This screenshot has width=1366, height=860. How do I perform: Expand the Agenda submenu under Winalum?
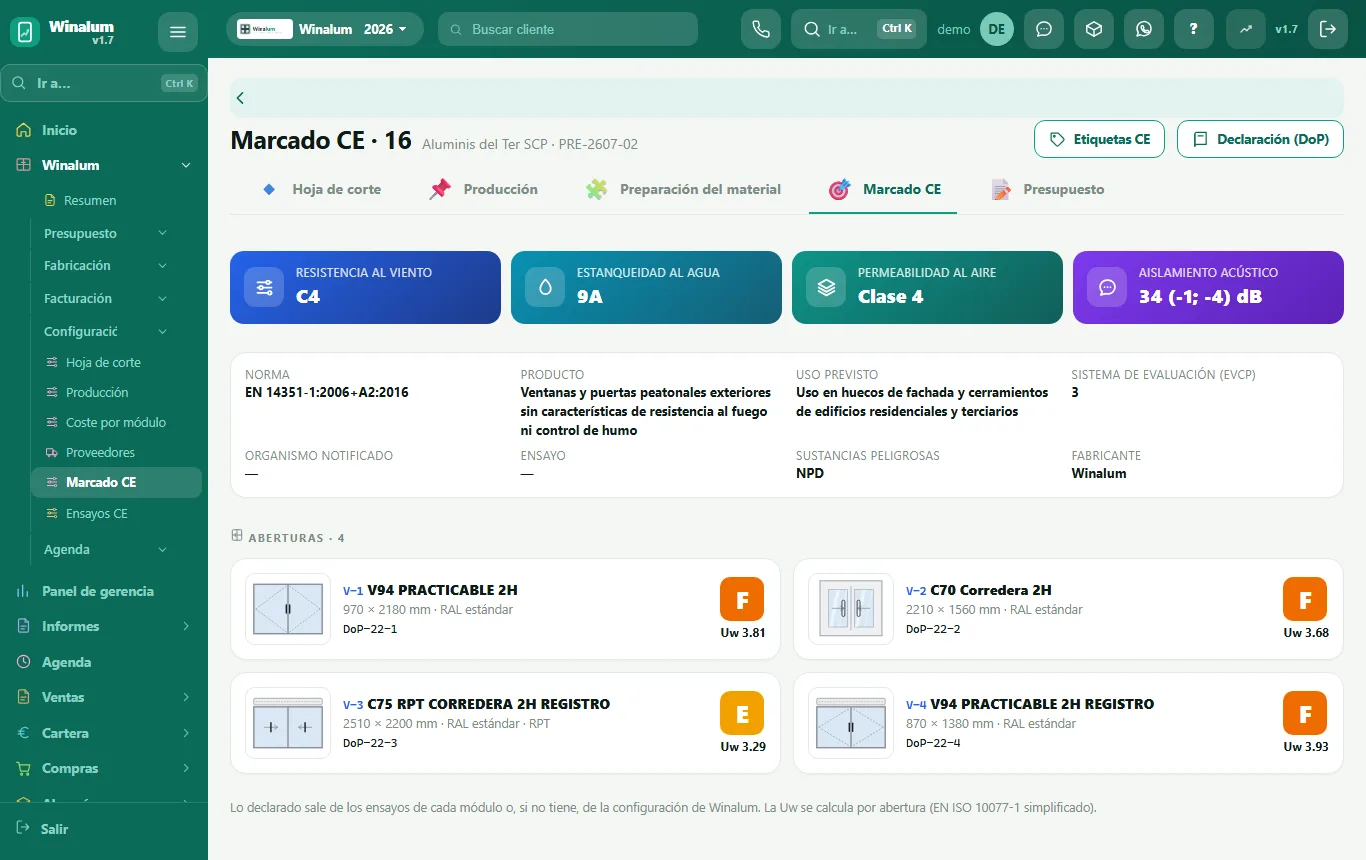pos(162,549)
